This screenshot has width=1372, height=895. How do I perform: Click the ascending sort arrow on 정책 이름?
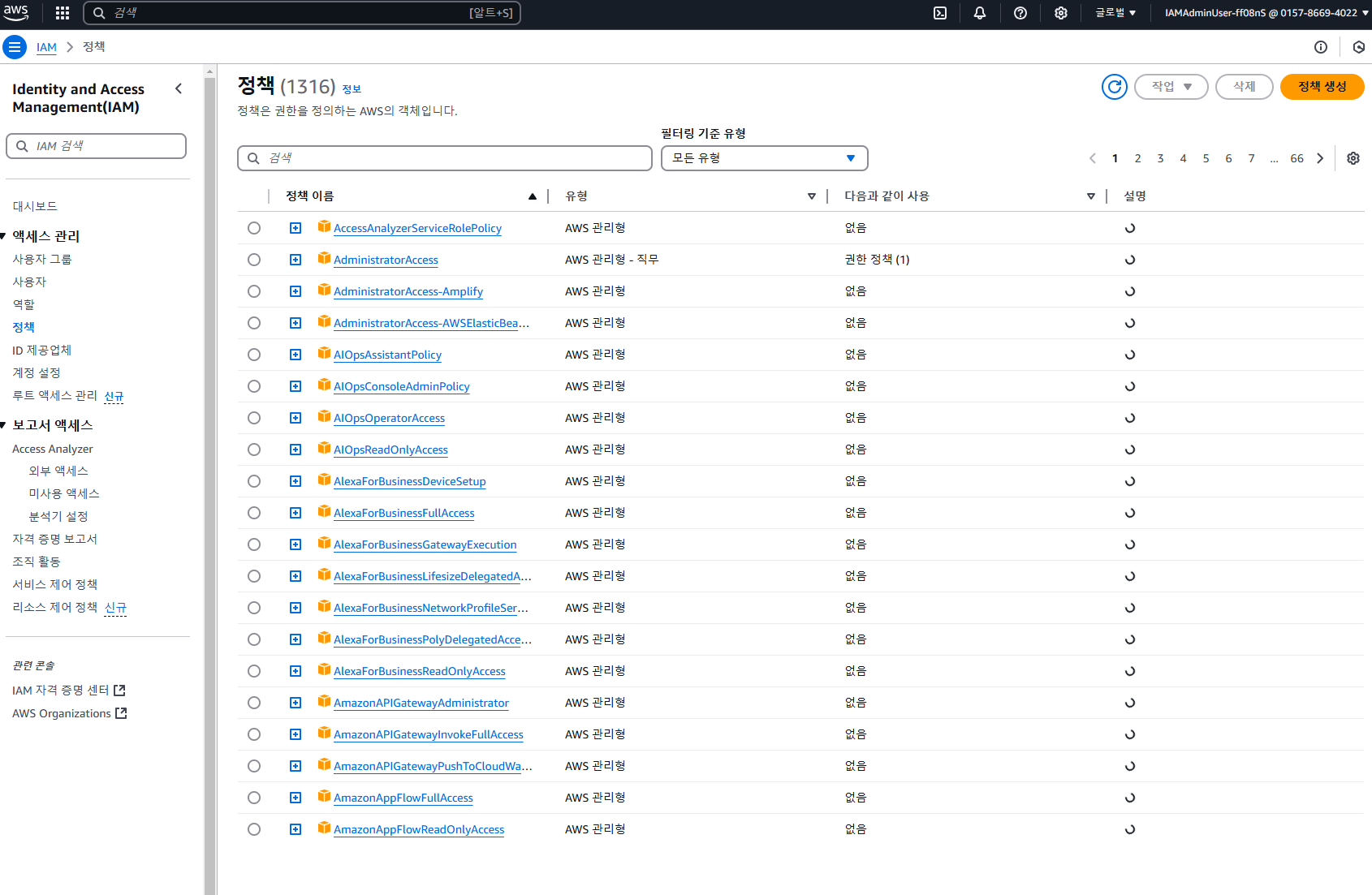(x=533, y=196)
